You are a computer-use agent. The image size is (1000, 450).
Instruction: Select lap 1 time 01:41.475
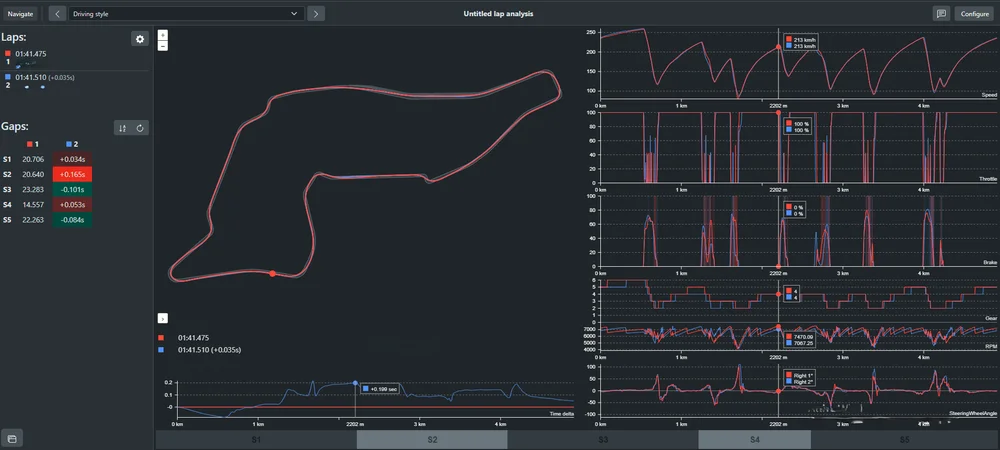tap(31, 54)
